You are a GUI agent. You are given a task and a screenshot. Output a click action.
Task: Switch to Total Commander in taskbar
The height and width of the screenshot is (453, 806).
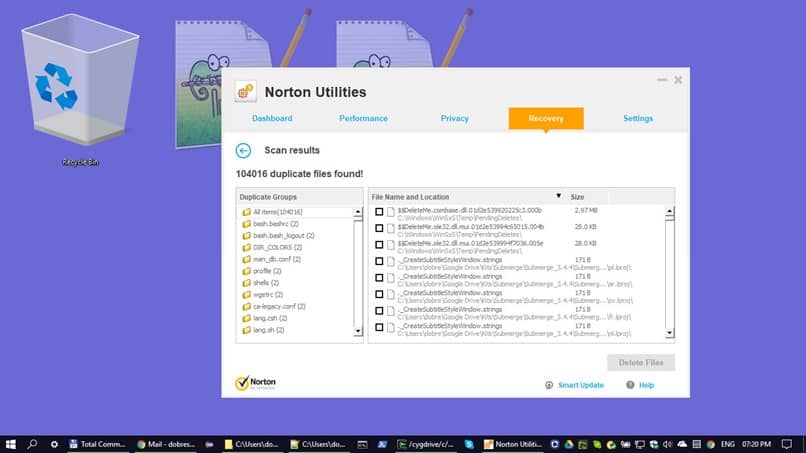98,444
